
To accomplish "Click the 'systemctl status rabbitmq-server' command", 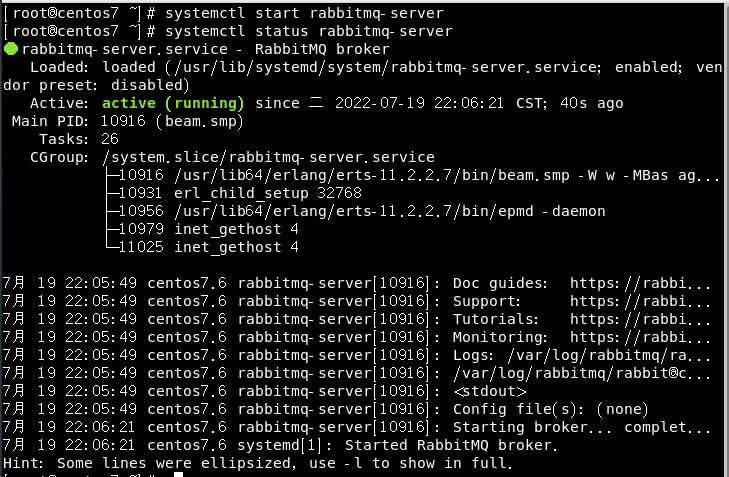I will tap(309, 31).
